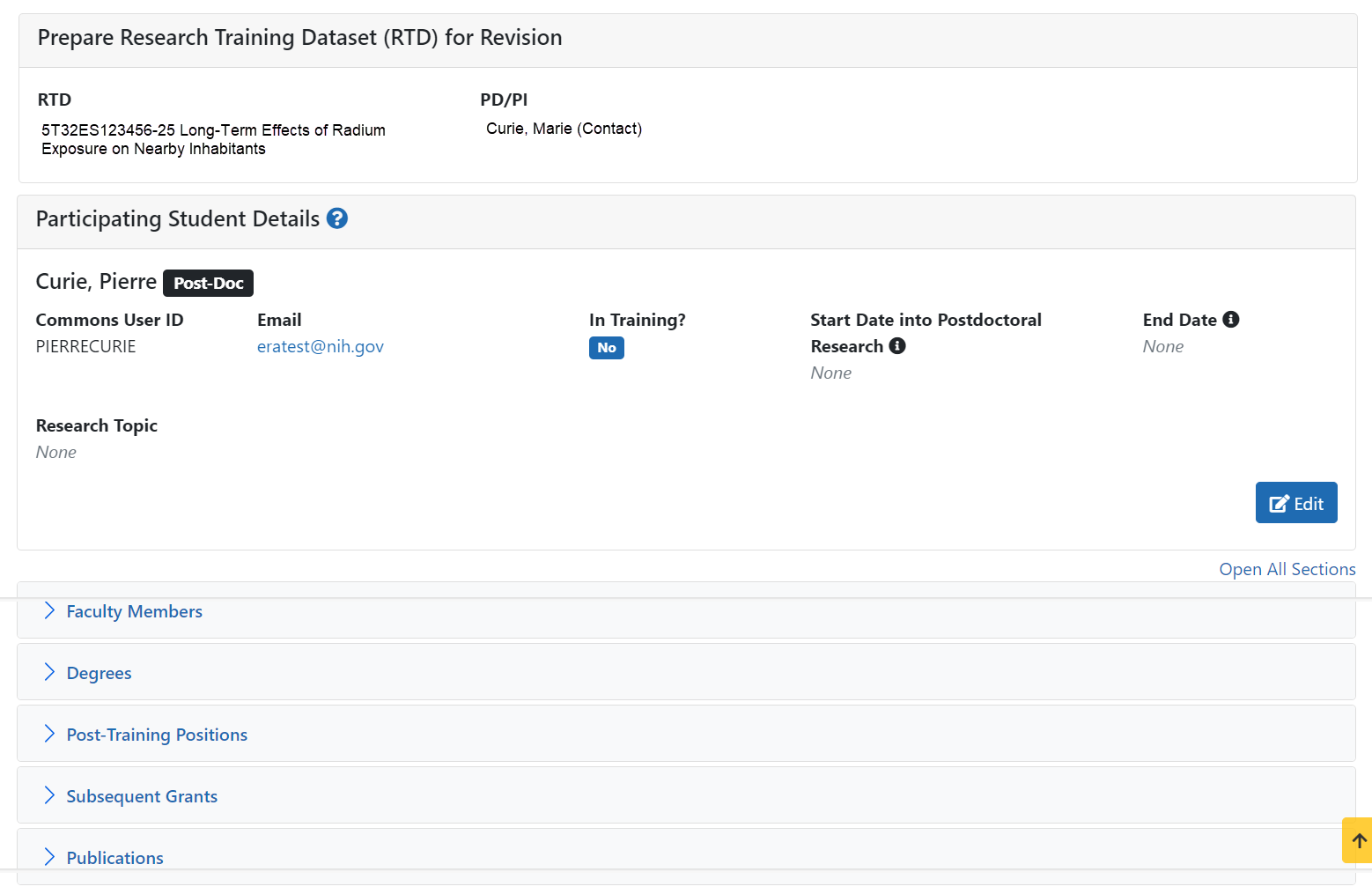
Task: Click the 'Prepare Research Training Dataset' page heading
Action: click(x=299, y=38)
